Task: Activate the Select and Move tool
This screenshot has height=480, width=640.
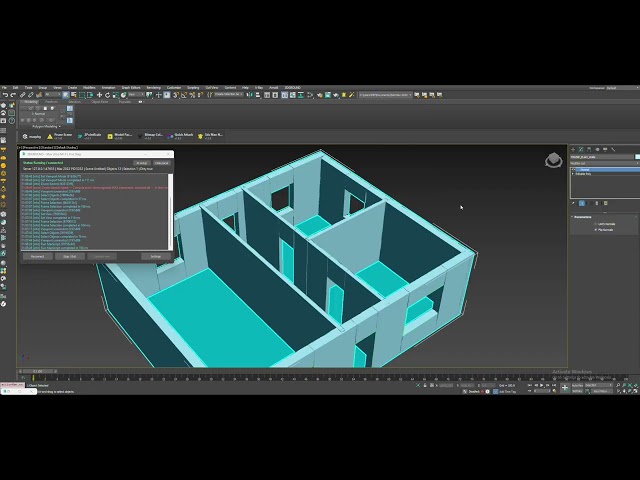Action: click(x=99, y=95)
